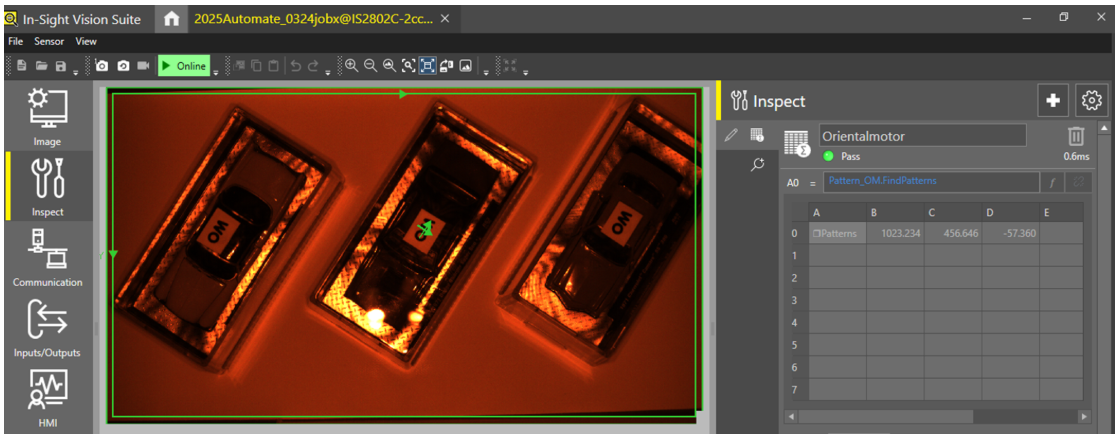Click the Save Job disk icon

click(61, 66)
